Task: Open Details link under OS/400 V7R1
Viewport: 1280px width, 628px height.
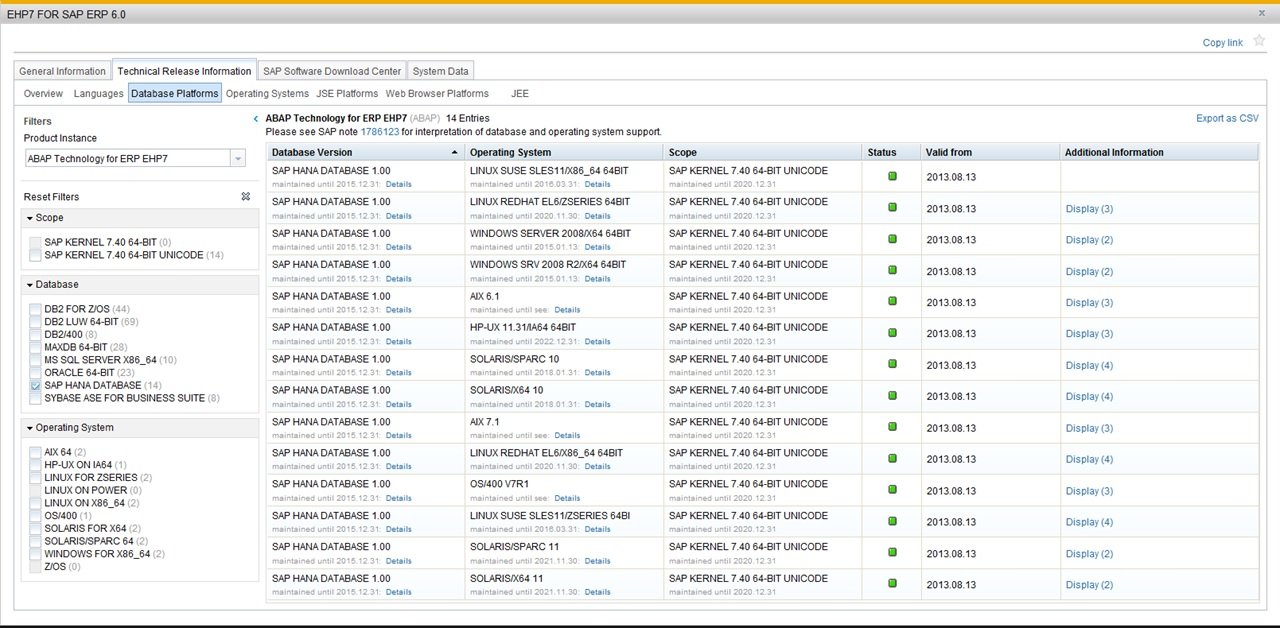Action: coord(567,498)
